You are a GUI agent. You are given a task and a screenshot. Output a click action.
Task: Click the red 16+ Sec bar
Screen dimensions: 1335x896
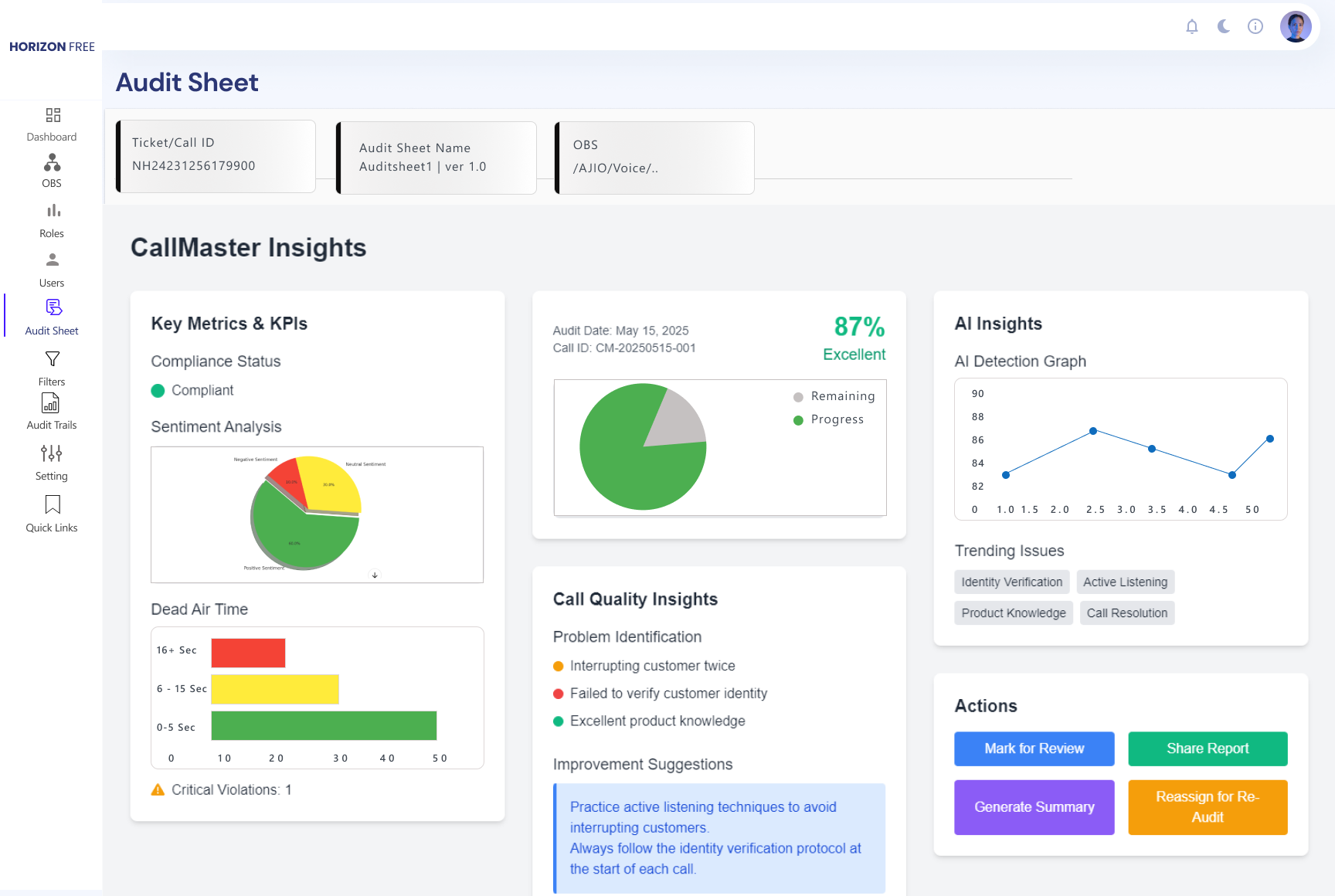point(248,653)
